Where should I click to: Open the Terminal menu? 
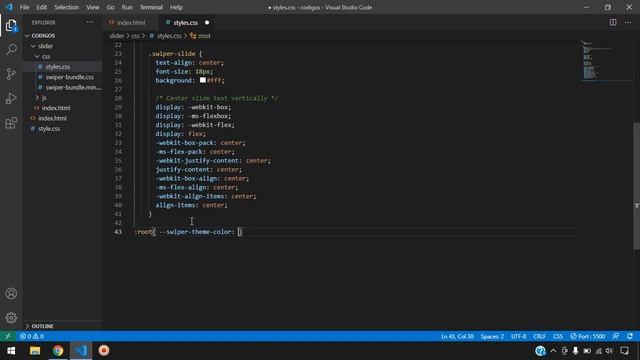pyautogui.click(x=151, y=7)
